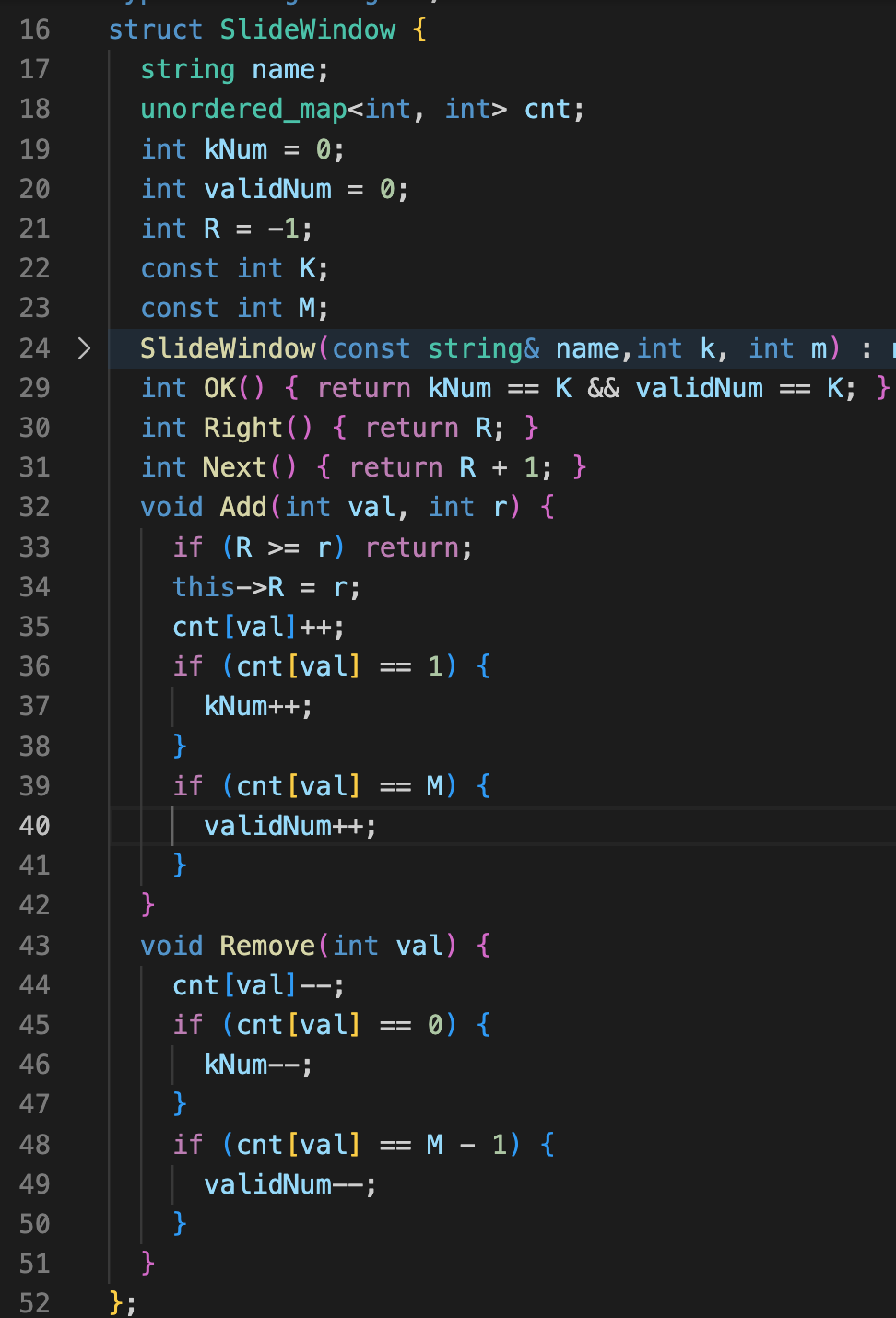Place cursor on the SlideWindow struct name
This screenshot has height=1318, width=896.
coord(307,29)
